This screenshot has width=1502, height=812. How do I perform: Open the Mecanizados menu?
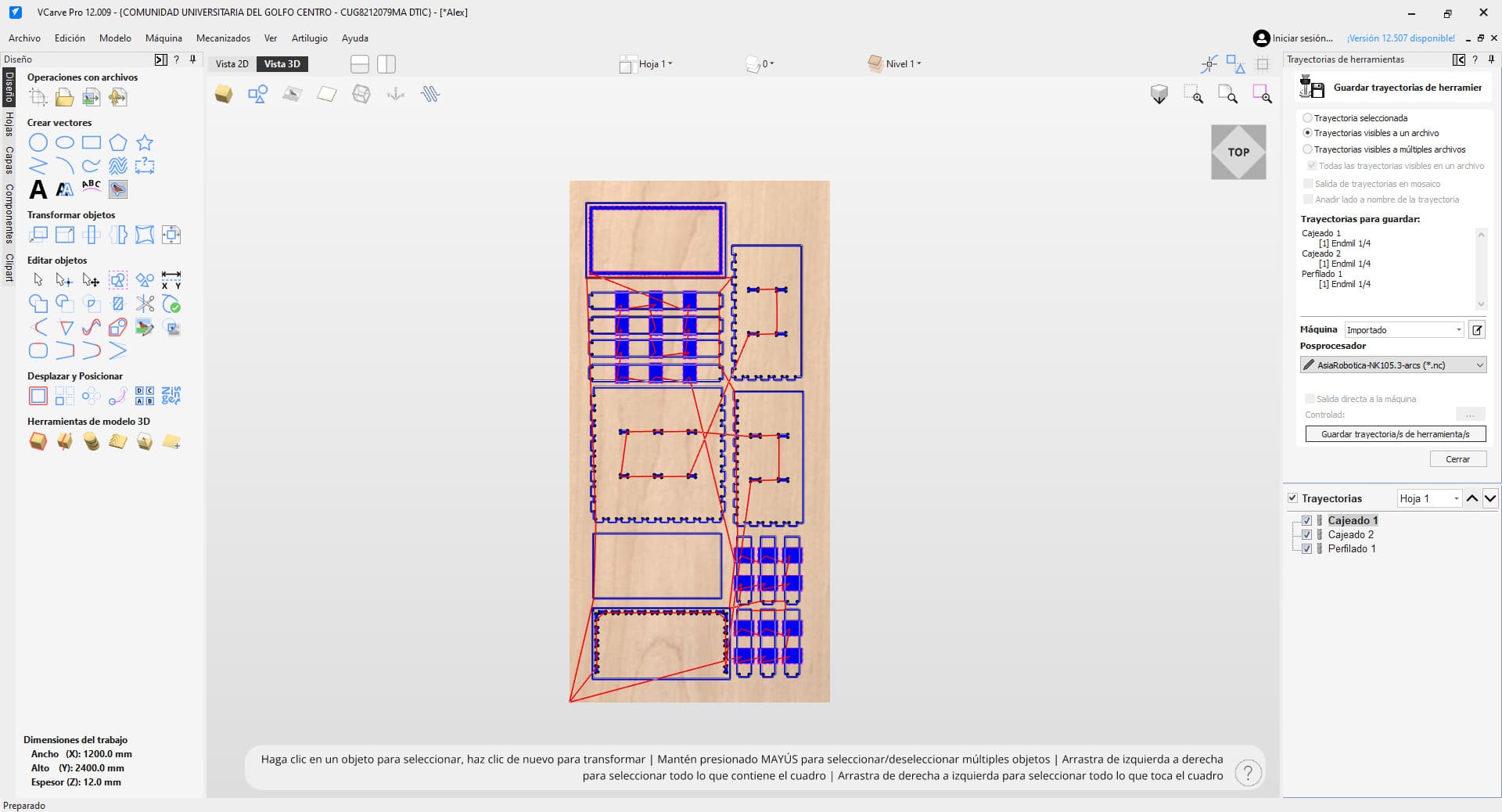223,38
